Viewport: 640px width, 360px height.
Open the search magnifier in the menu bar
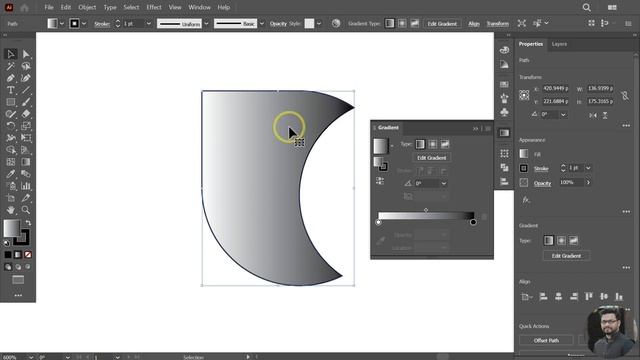587,7
